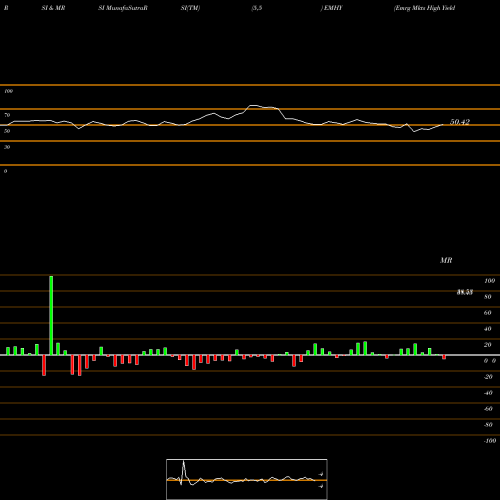
Task: Select the 'SI(TM)' header text
Action: [x=190, y=8]
